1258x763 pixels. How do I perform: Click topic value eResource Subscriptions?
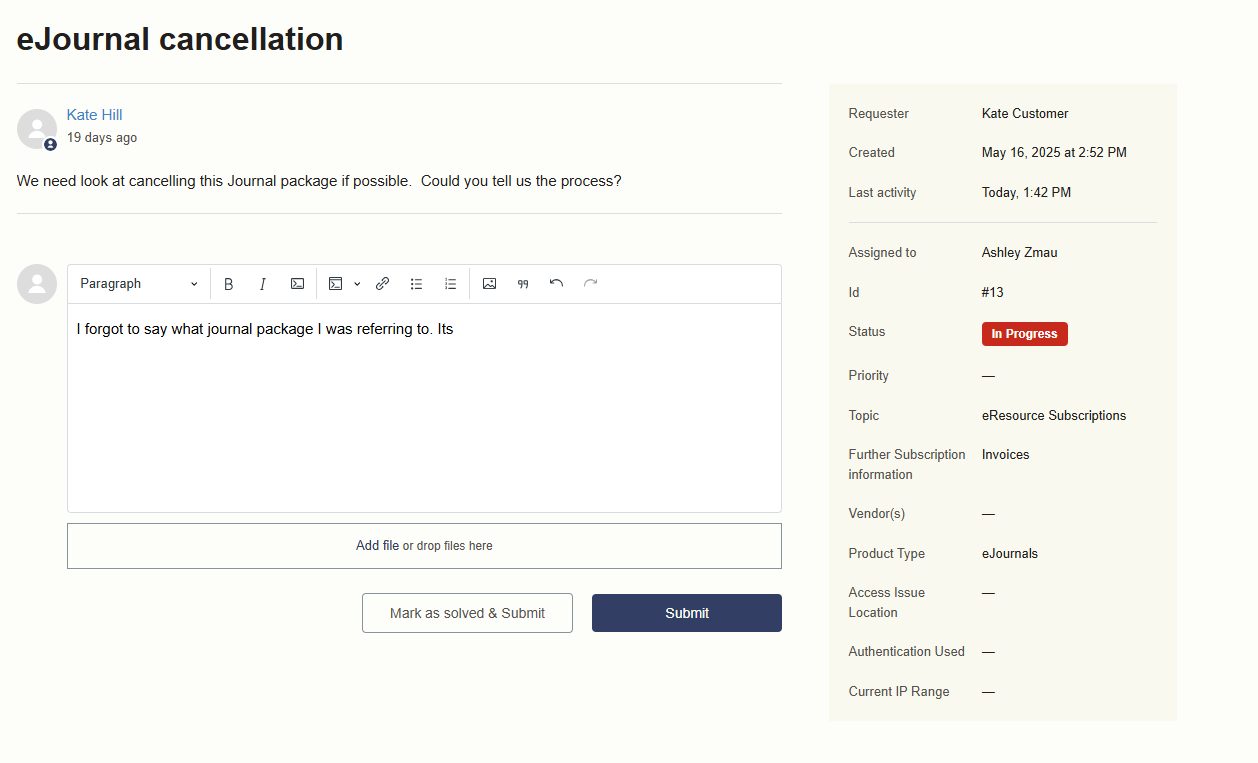(1054, 416)
